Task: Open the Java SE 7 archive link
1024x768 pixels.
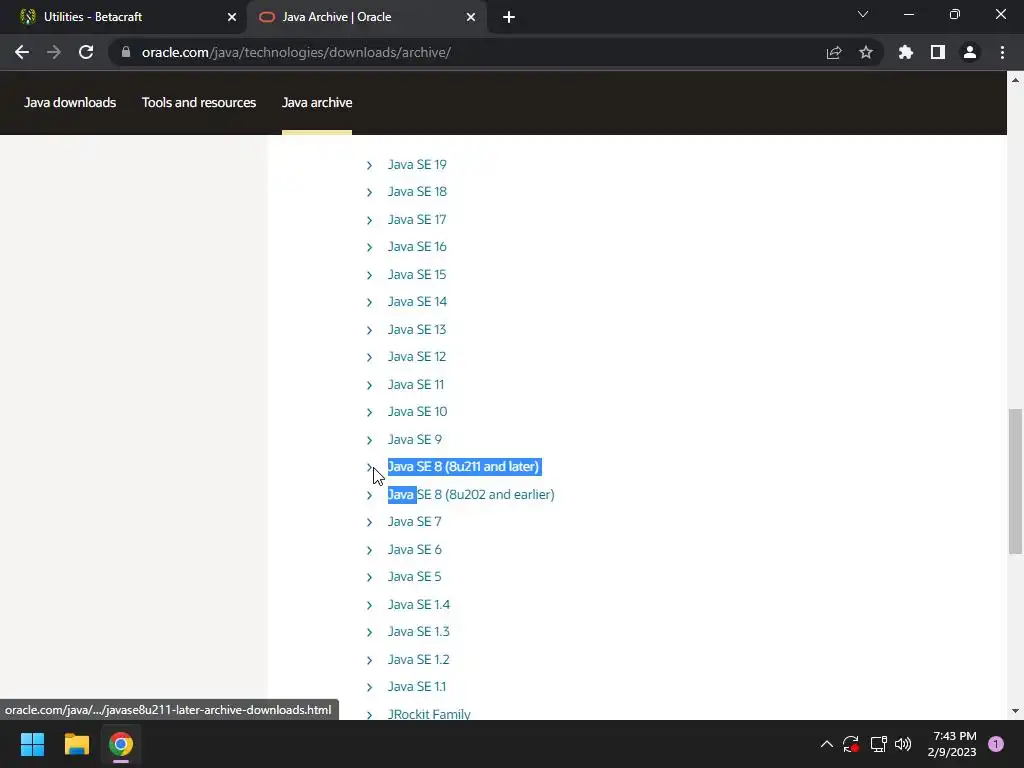Action: coord(415,522)
